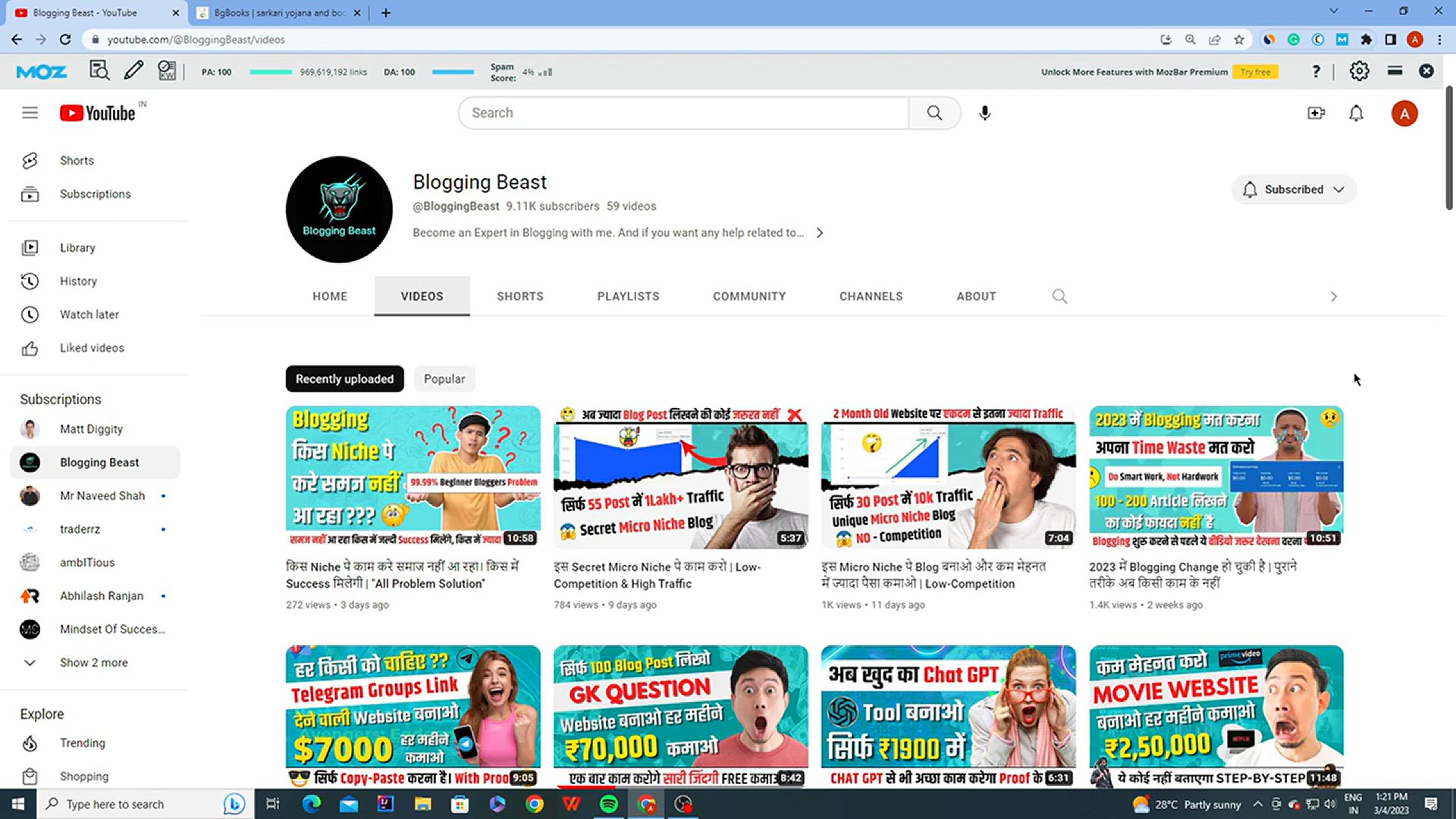Open Chrome three-dot menu
Screen dimensions: 1456x819
click(x=1439, y=39)
